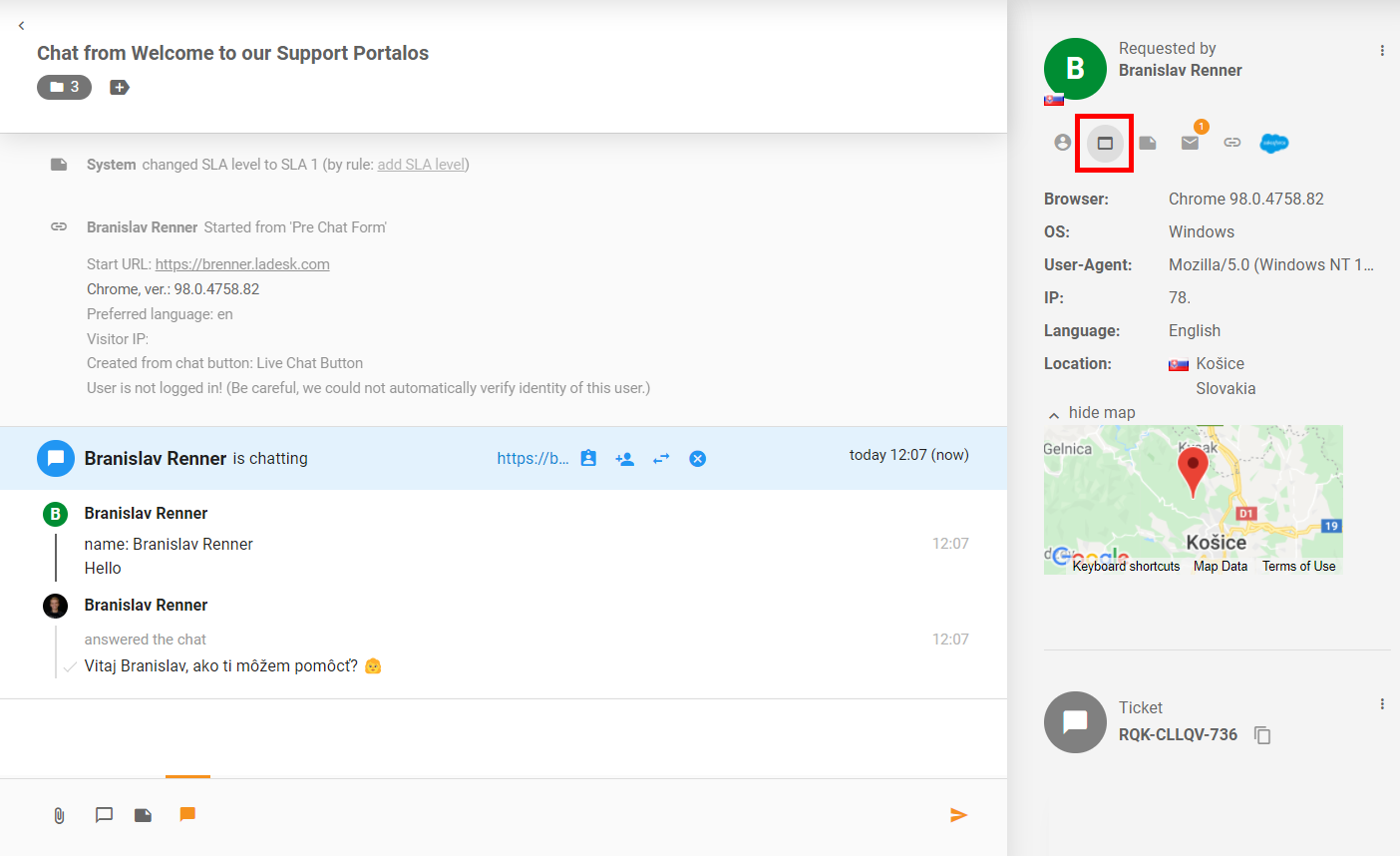This screenshot has width=1400, height=856.
Task: Switch to the notes tab in the right panel
Action: (1148, 143)
